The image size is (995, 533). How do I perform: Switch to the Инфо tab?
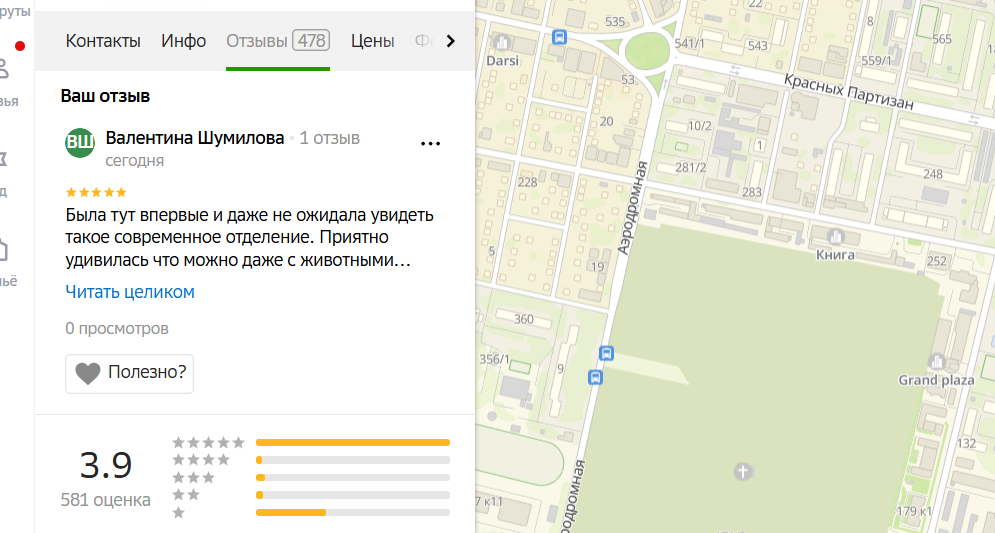point(183,41)
